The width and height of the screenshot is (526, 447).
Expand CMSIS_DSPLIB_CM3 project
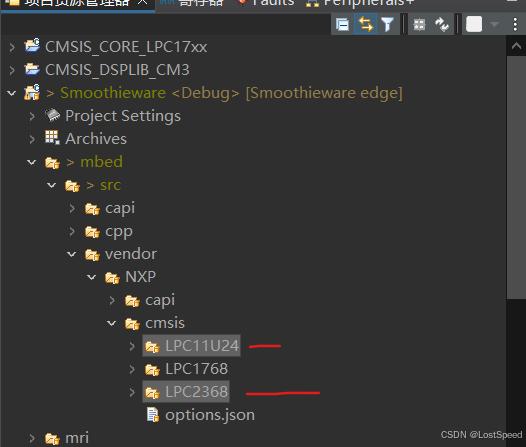click(x=12, y=70)
